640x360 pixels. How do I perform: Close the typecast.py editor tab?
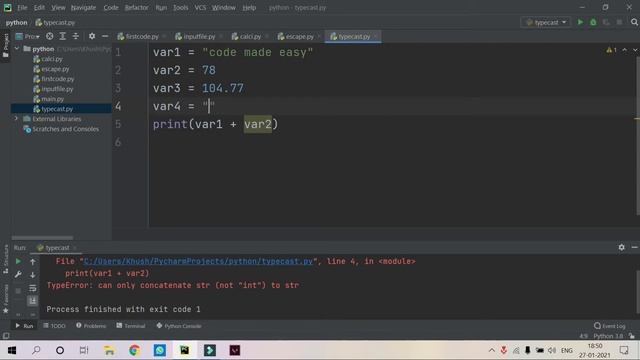tap(376, 36)
